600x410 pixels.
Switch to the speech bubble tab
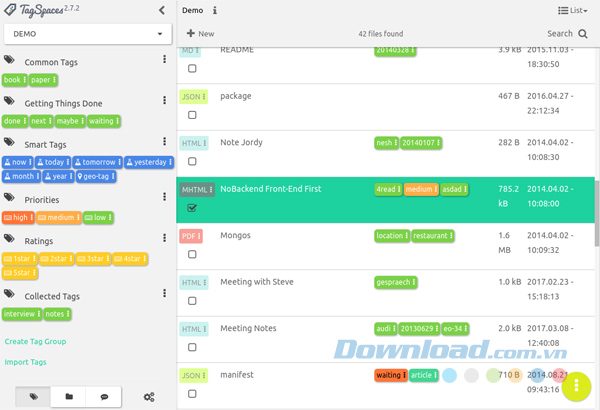click(104, 397)
